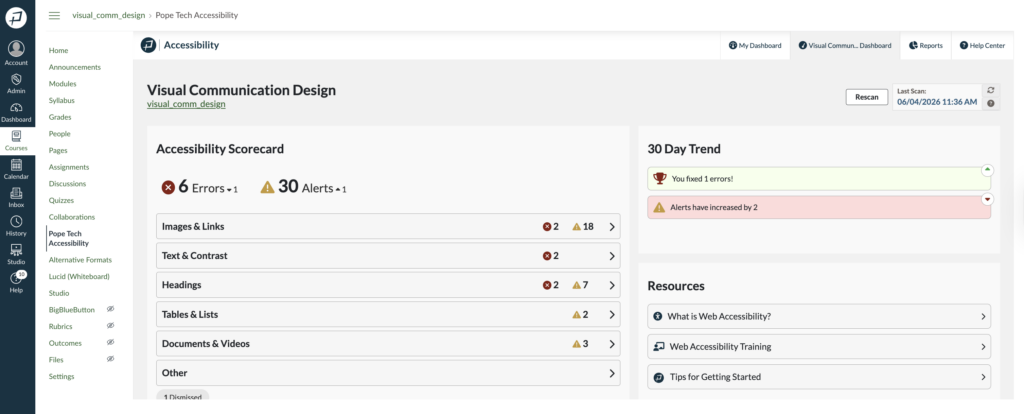Click the red error icon beside 6 Errors
This screenshot has height=414, width=1024.
tap(168, 187)
